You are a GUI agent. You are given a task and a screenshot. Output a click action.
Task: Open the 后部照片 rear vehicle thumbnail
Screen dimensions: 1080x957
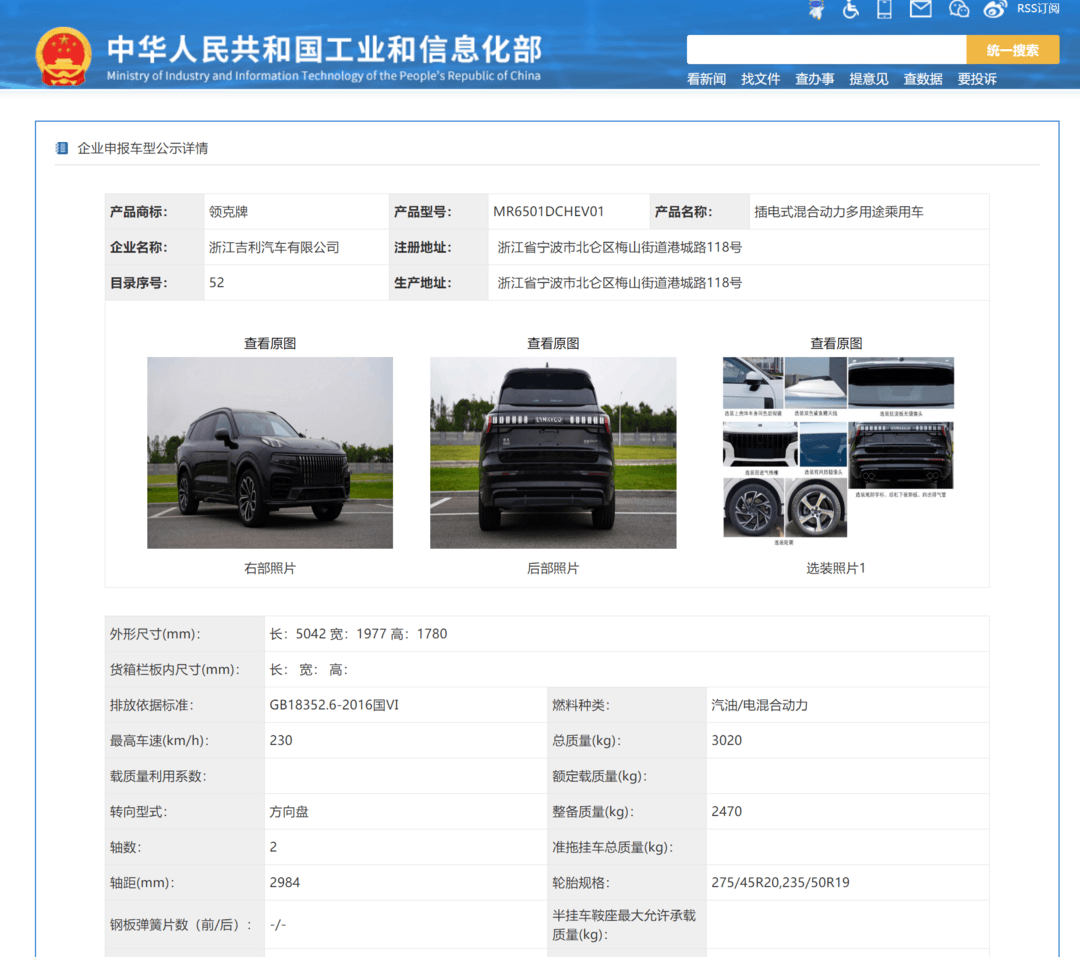(x=553, y=453)
